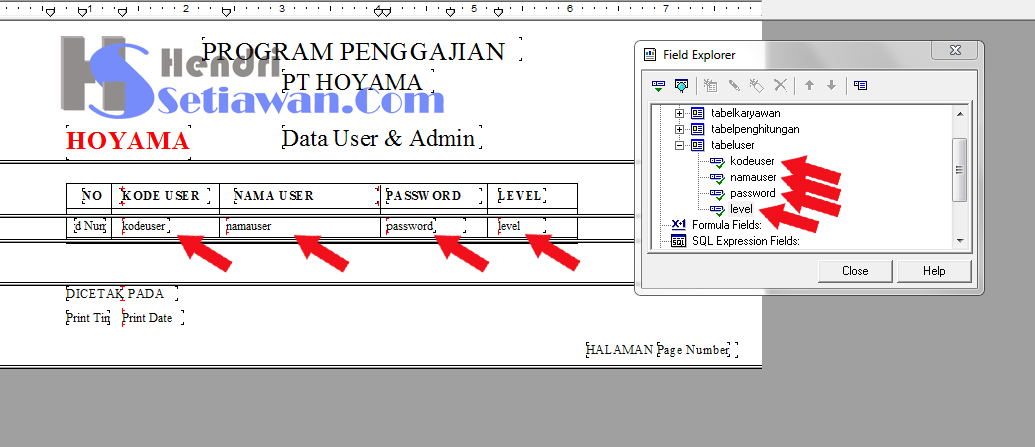The width and height of the screenshot is (1035, 447).
Task: Click the Field Explorer vertical scrollbar thumb
Action: point(960,170)
